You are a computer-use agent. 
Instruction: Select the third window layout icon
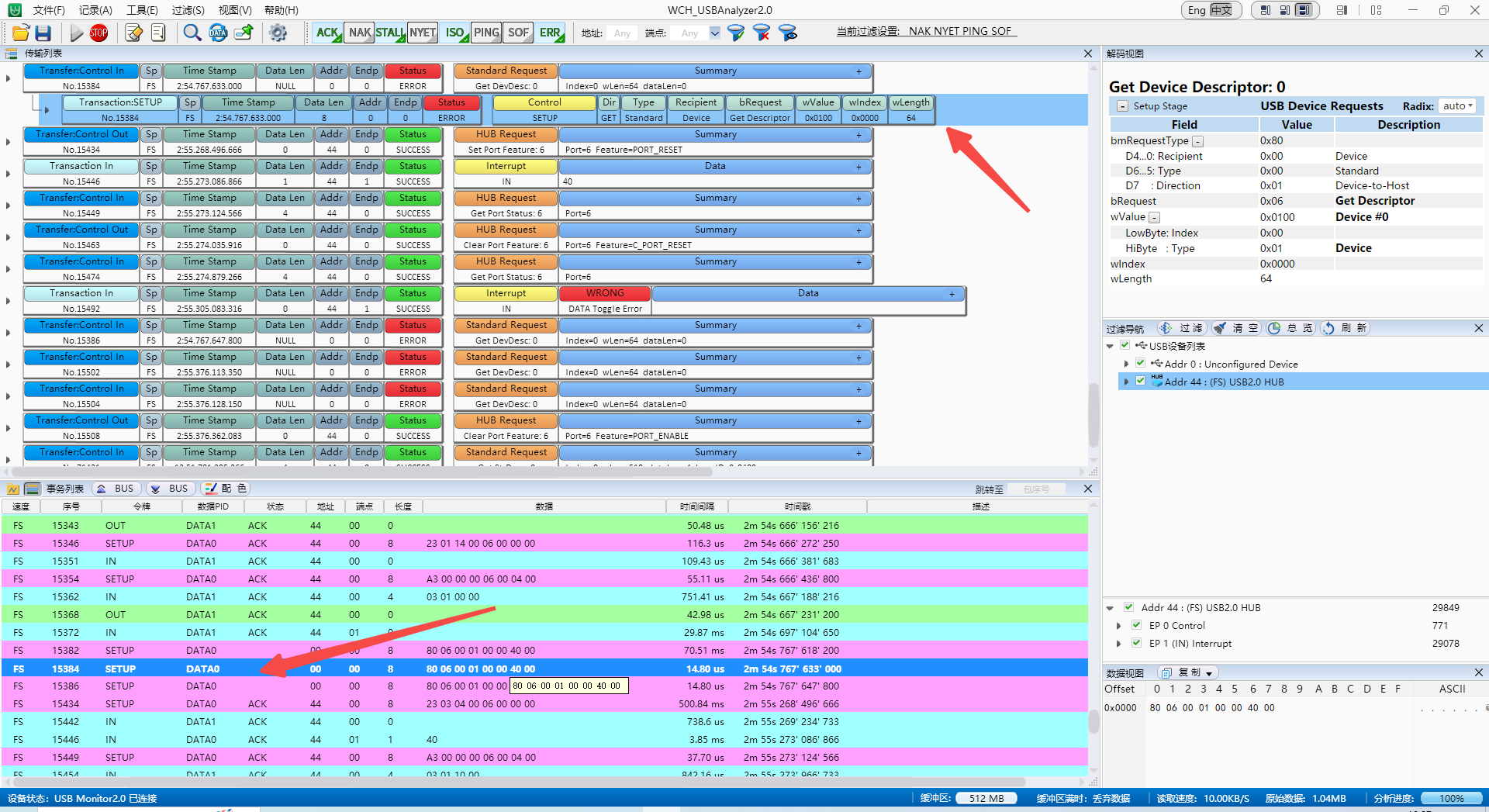pyautogui.click(x=1304, y=10)
